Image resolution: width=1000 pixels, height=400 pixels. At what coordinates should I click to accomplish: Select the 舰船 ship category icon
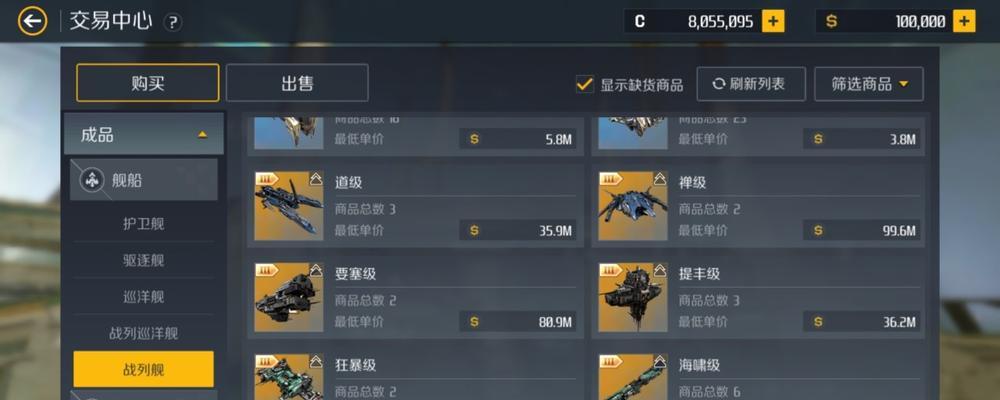[92, 181]
